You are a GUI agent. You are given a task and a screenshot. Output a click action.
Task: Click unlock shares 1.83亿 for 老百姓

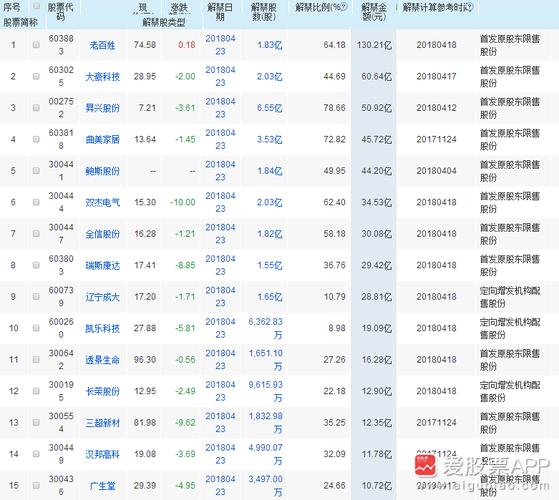coord(270,45)
